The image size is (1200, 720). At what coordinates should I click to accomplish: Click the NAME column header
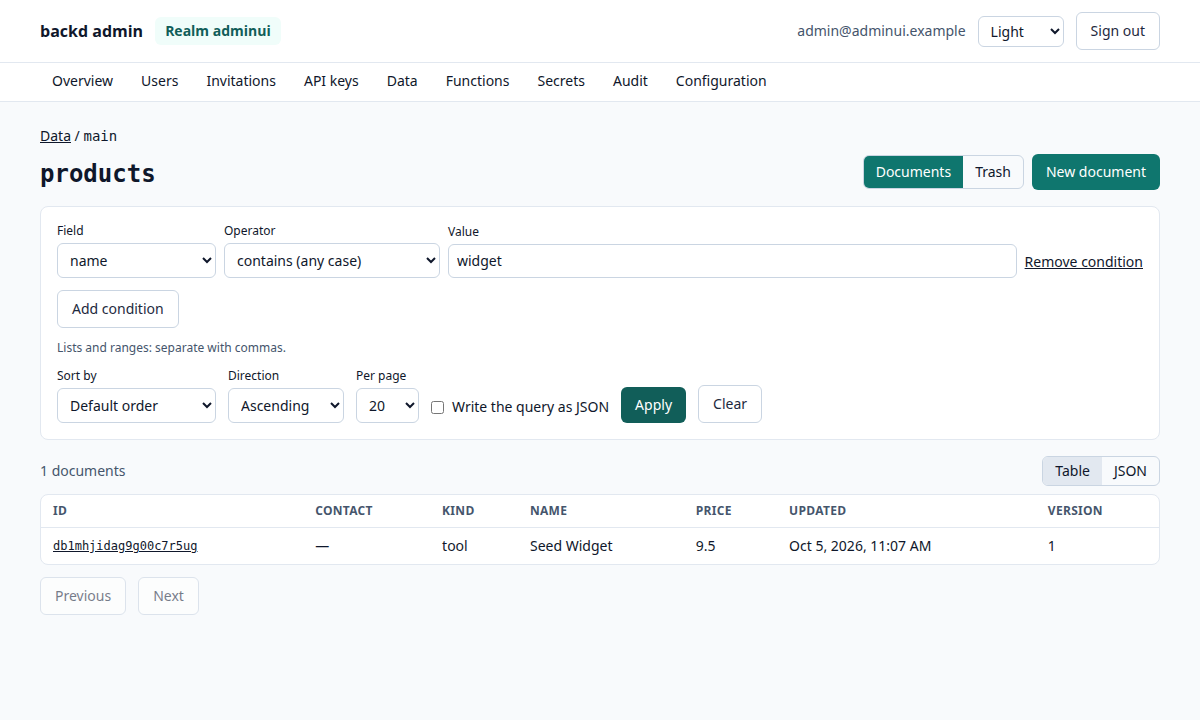tap(548, 511)
